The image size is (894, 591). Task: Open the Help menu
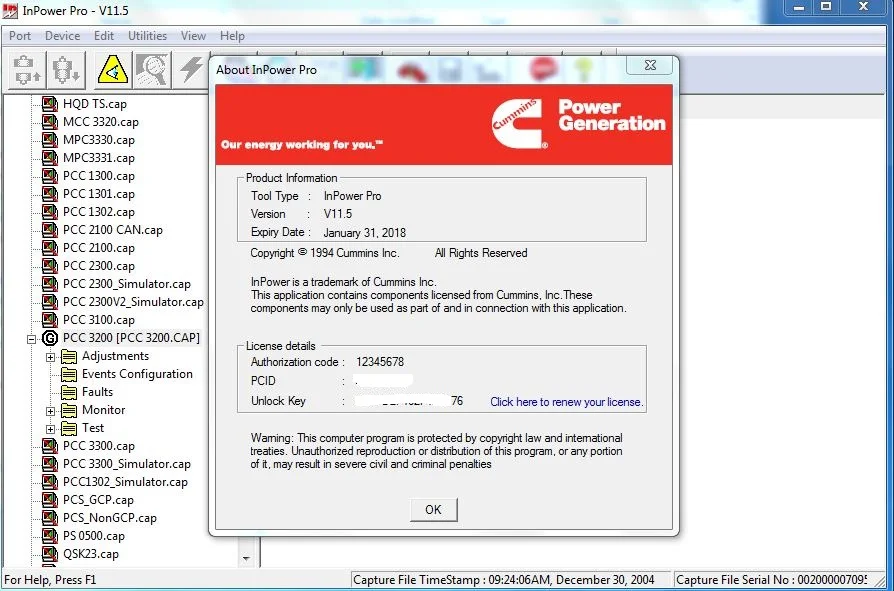tap(232, 36)
